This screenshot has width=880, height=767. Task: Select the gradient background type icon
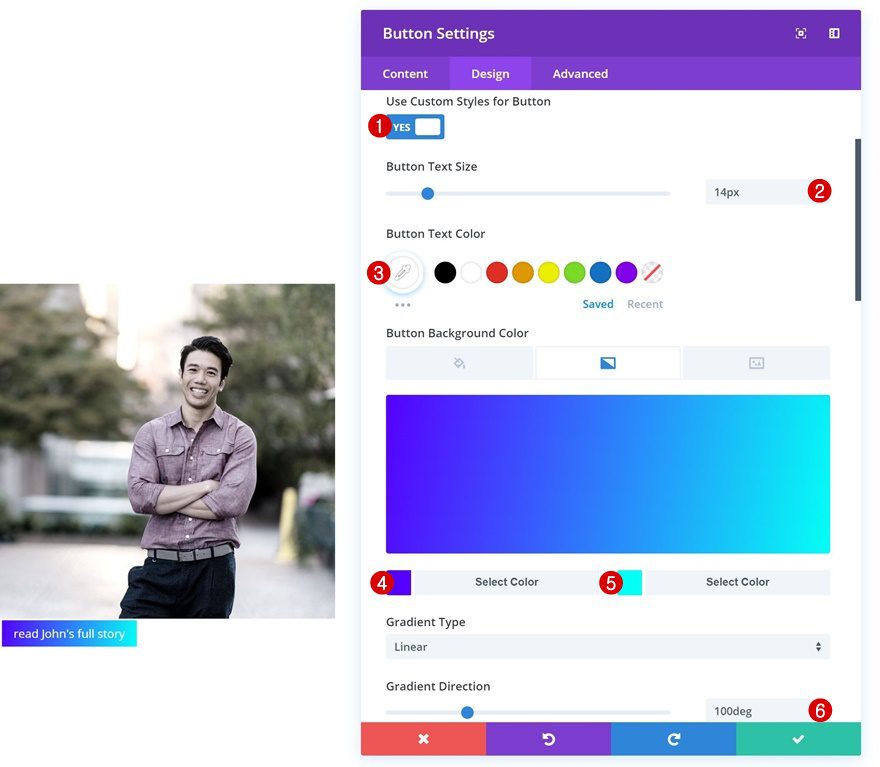pos(607,362)
